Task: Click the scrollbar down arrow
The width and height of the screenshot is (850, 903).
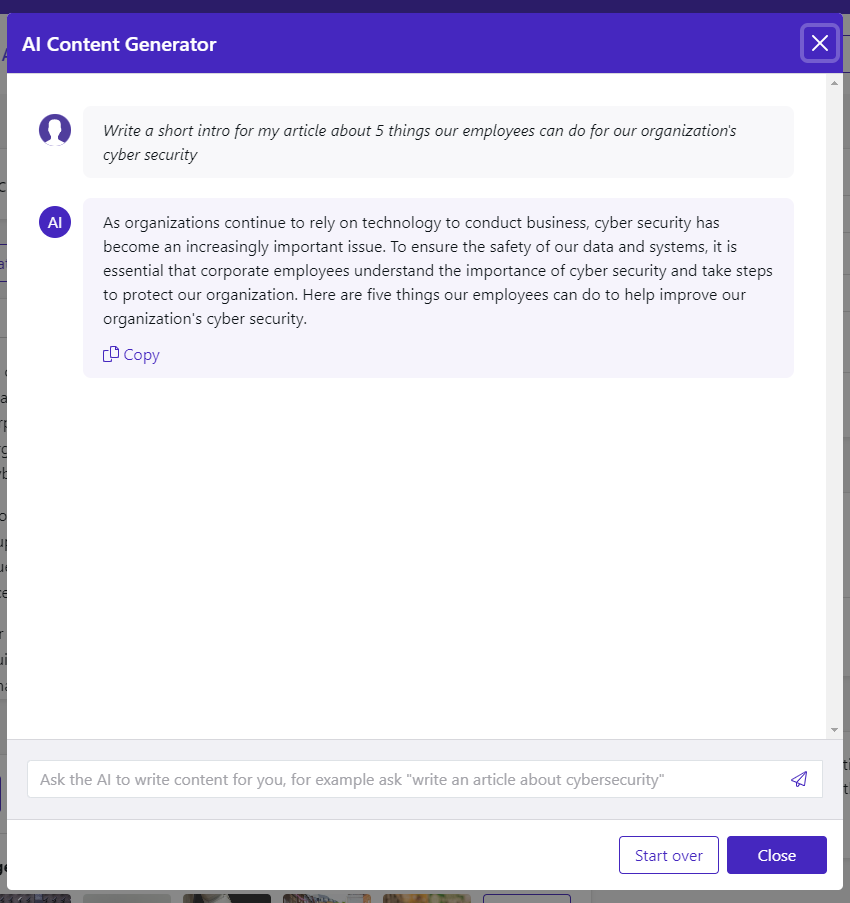Action: pos(834,730)
